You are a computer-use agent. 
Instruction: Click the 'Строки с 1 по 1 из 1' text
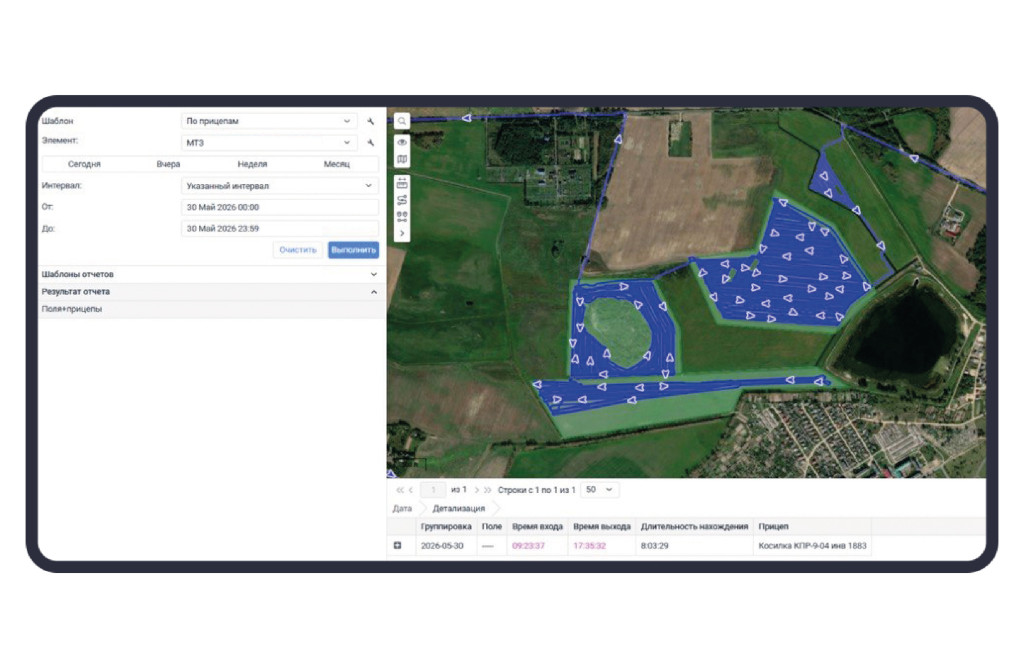[536, 490]
